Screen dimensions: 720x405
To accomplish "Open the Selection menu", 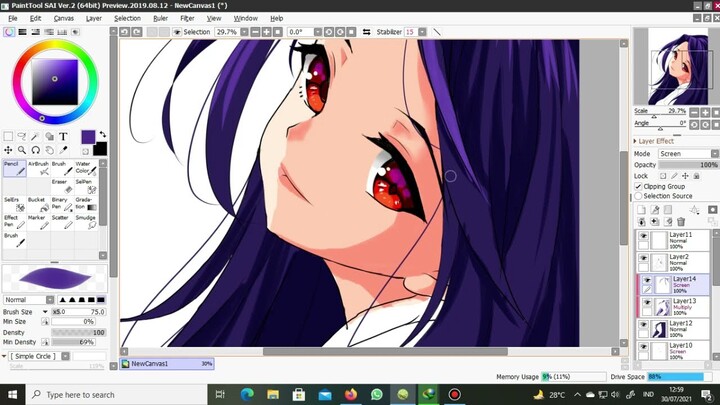I will pos(127,18).
